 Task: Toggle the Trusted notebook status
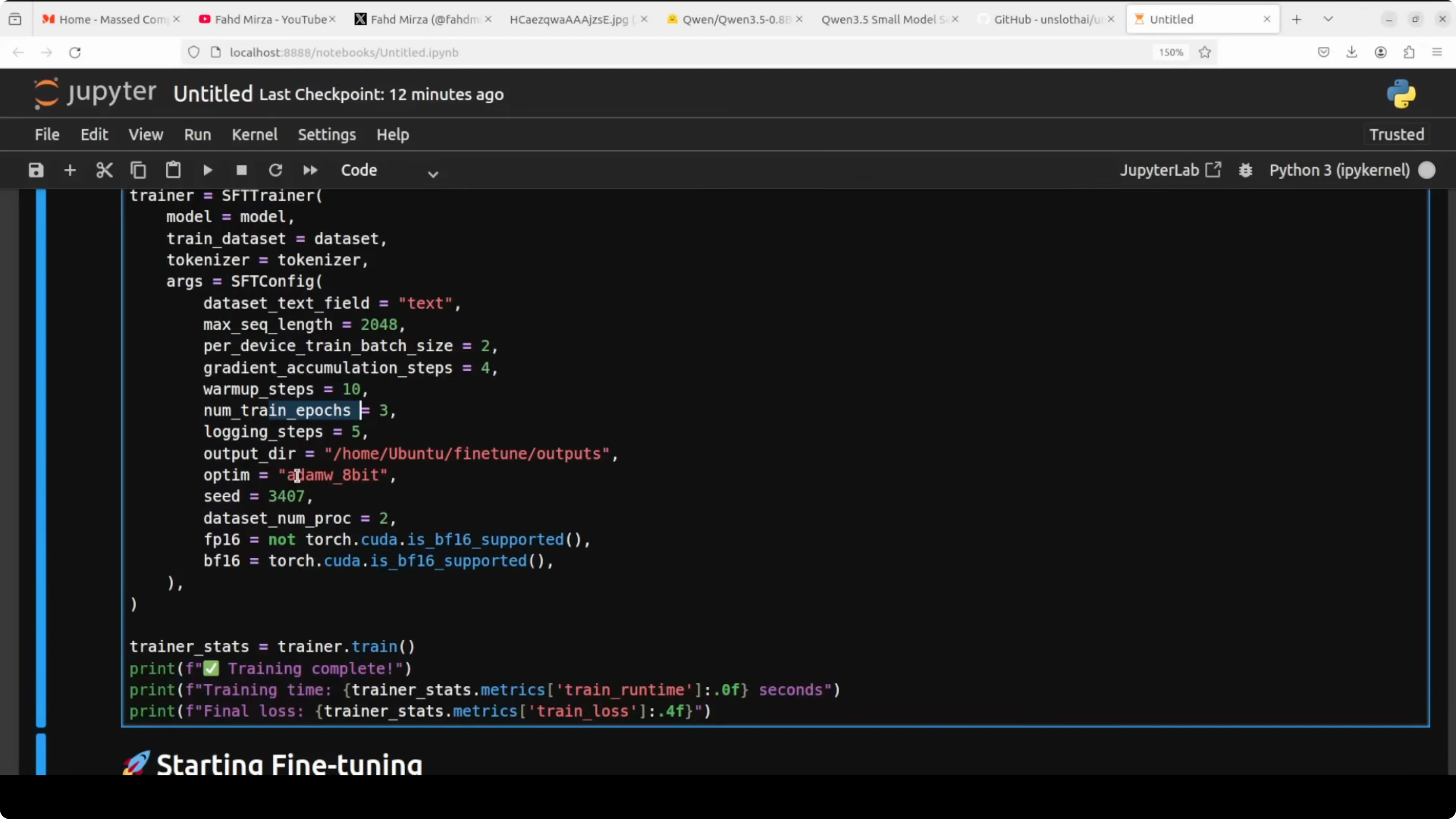[1396, 134]
